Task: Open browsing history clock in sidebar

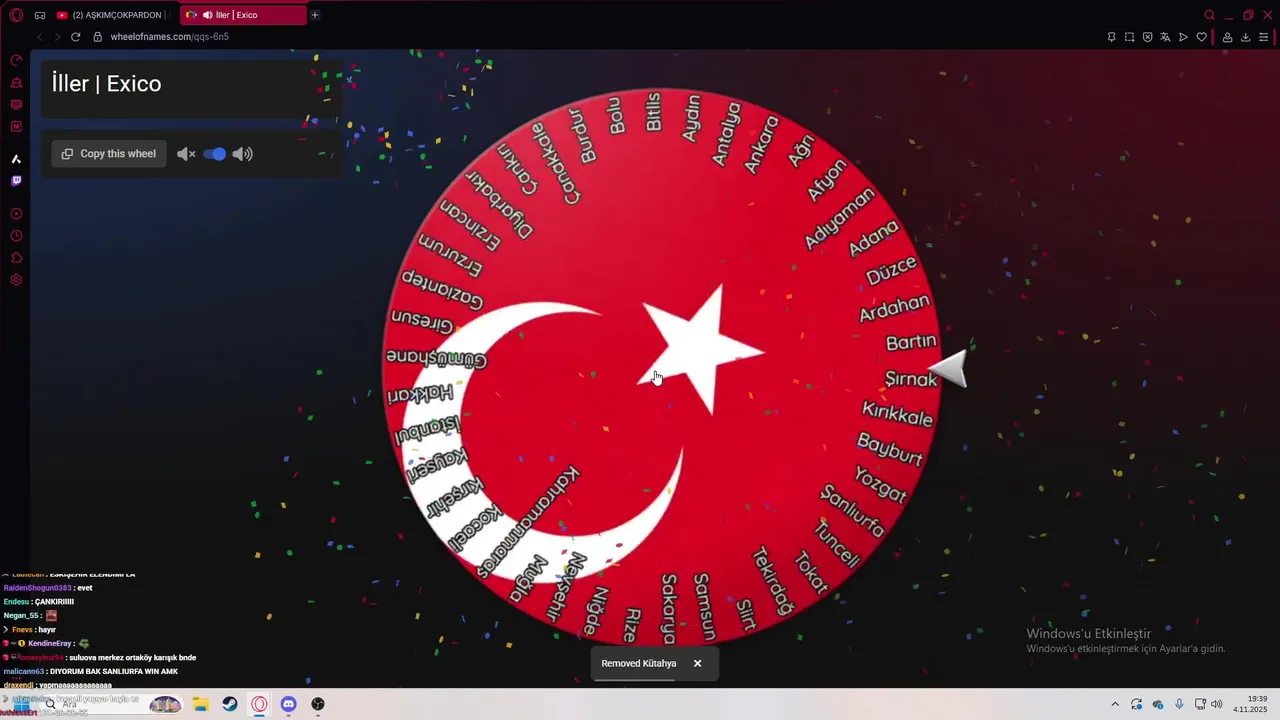Action: tap(16, 236)
